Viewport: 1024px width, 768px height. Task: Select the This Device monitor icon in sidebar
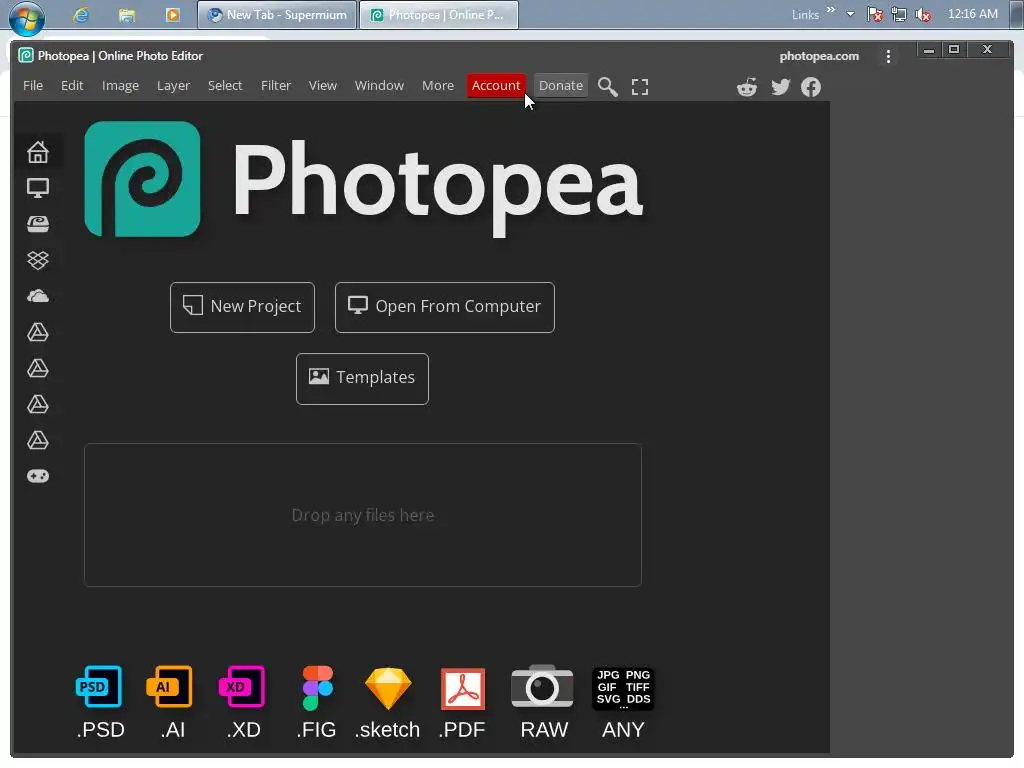[x=38, y=188]
